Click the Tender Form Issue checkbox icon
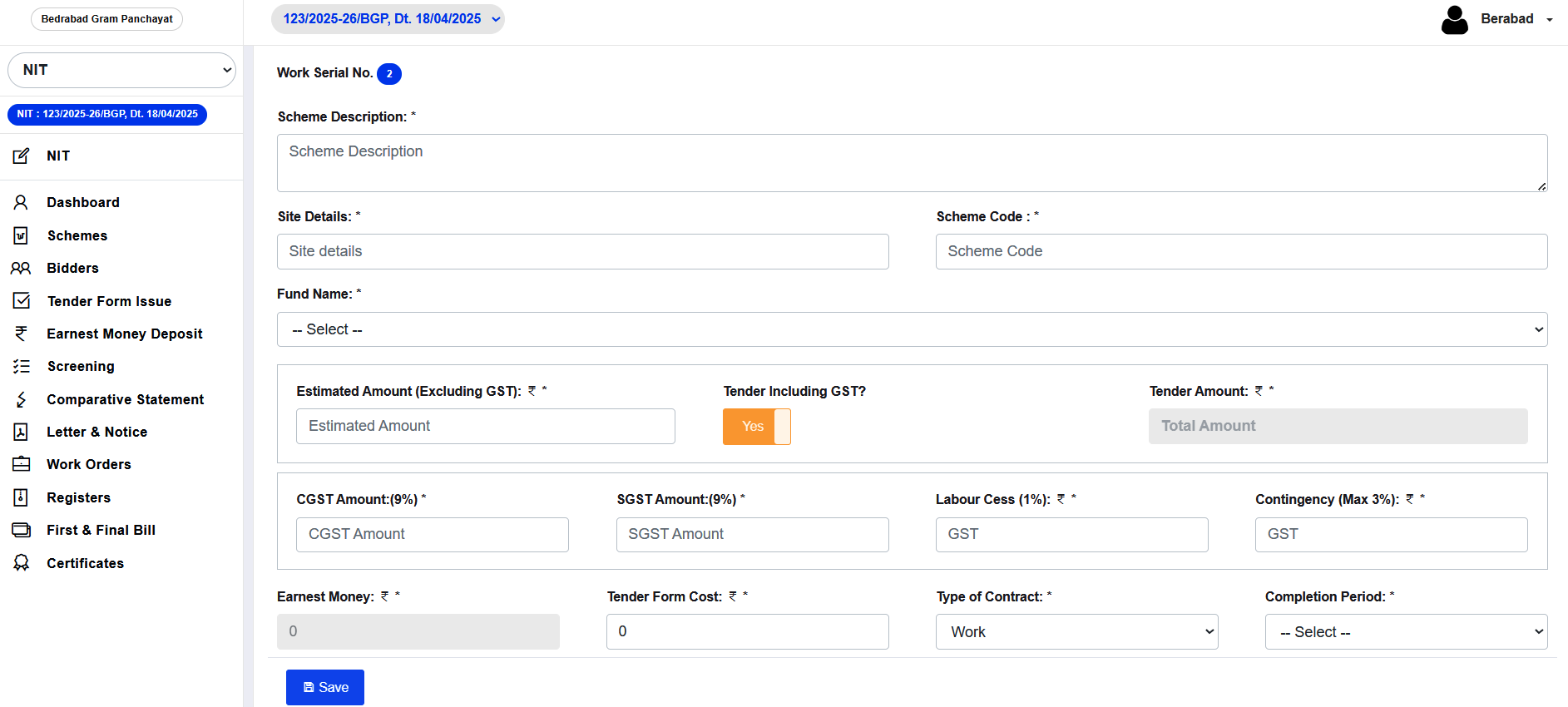 pos(22,301)
